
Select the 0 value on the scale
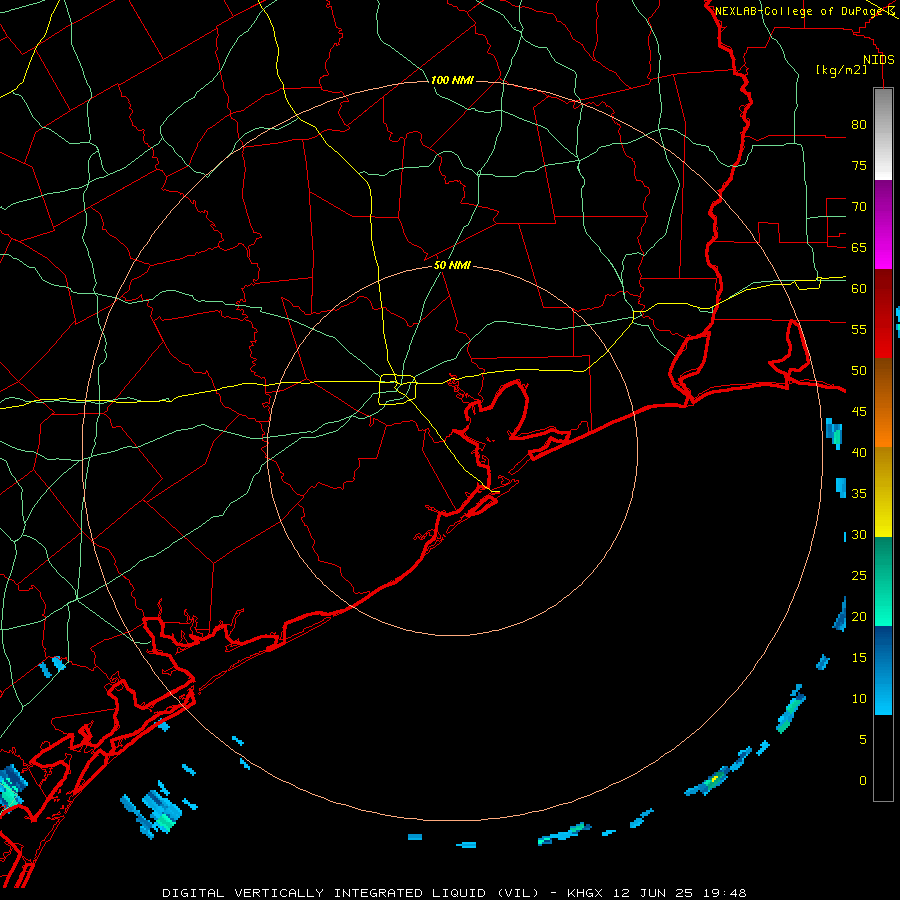863,781
